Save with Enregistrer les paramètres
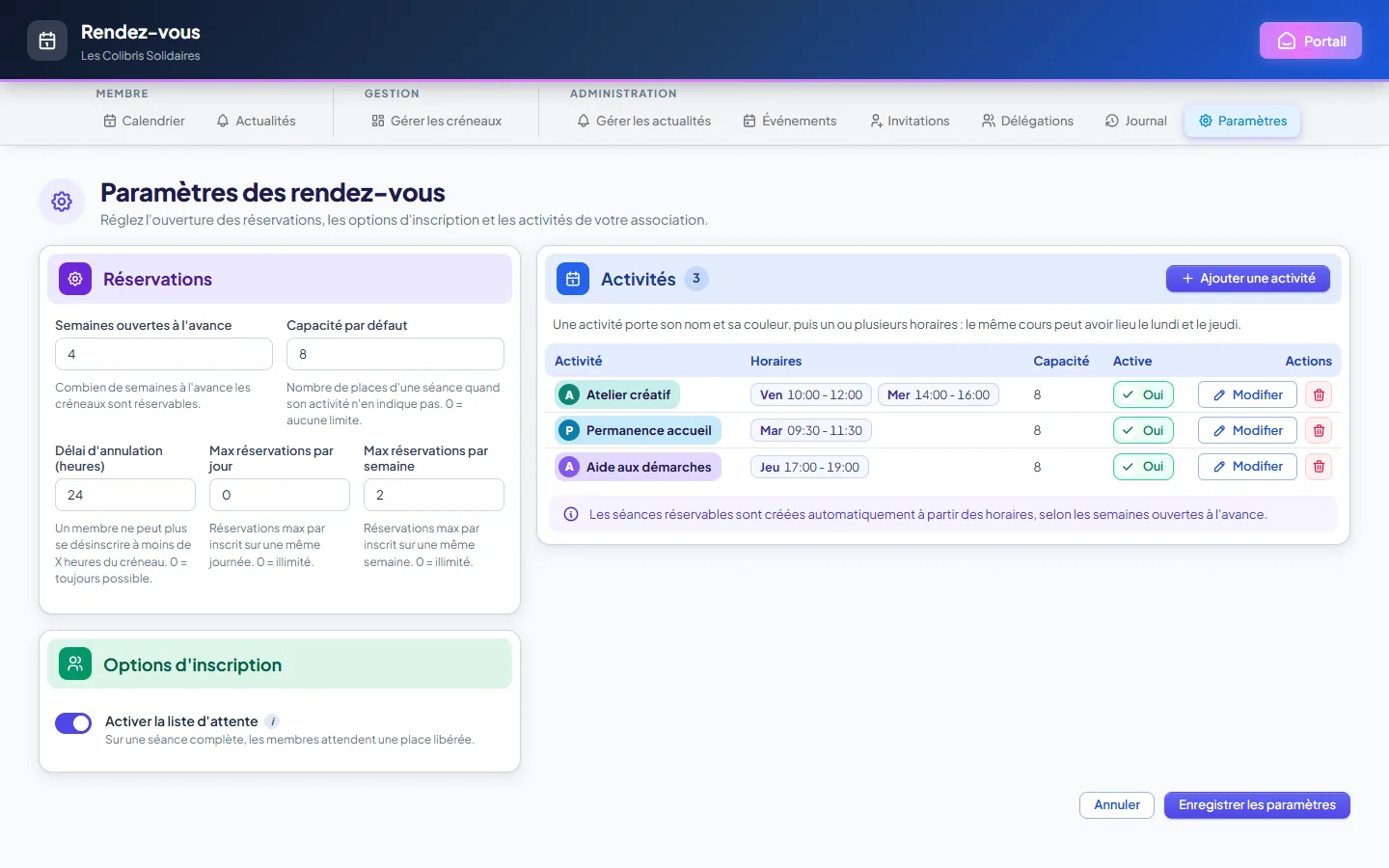The width and height of the screenshot is (1389, 868). tap(1257, 805)
